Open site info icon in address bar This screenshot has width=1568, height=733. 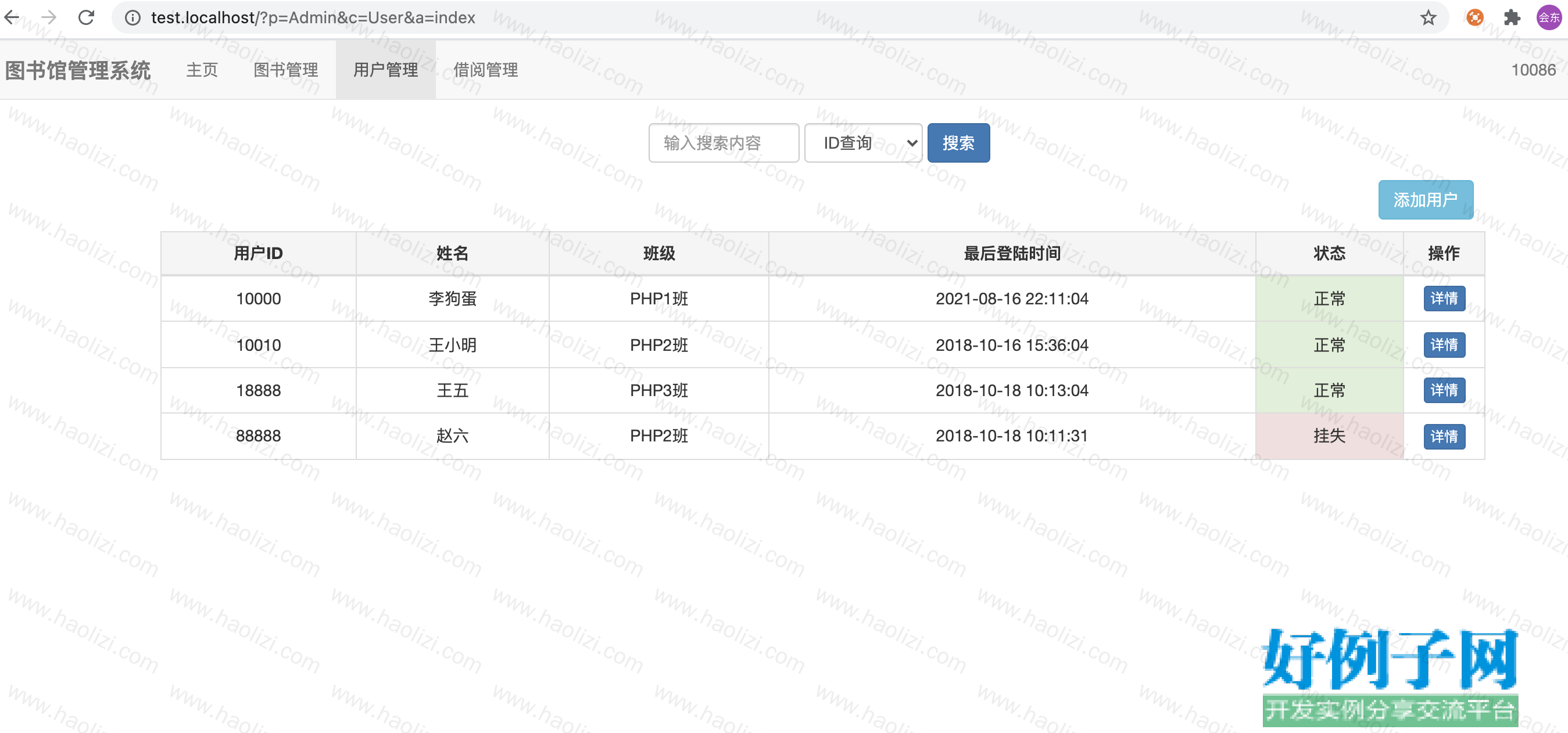(x=132, y=17)
